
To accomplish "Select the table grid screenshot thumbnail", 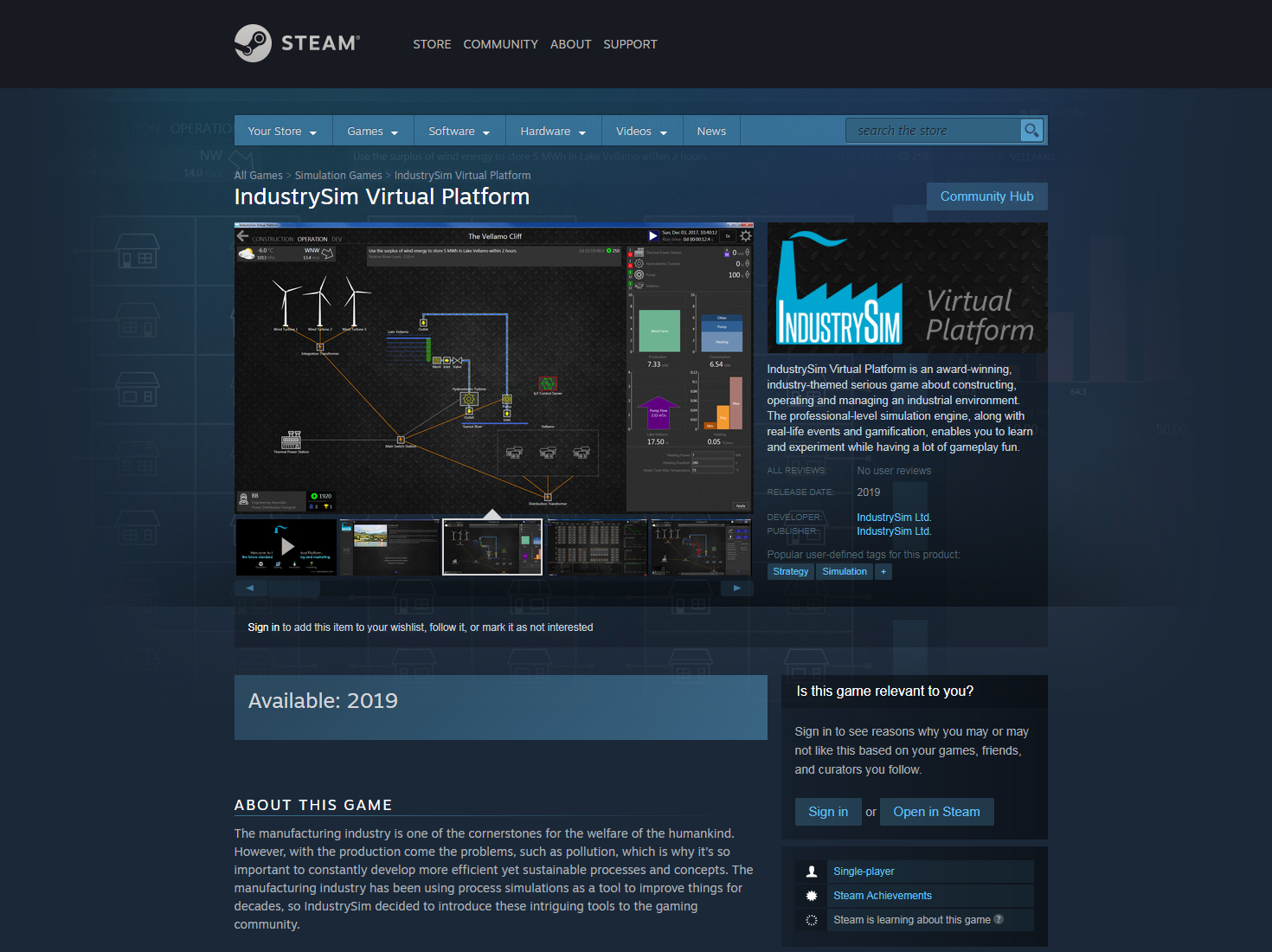I will point(597,547).
